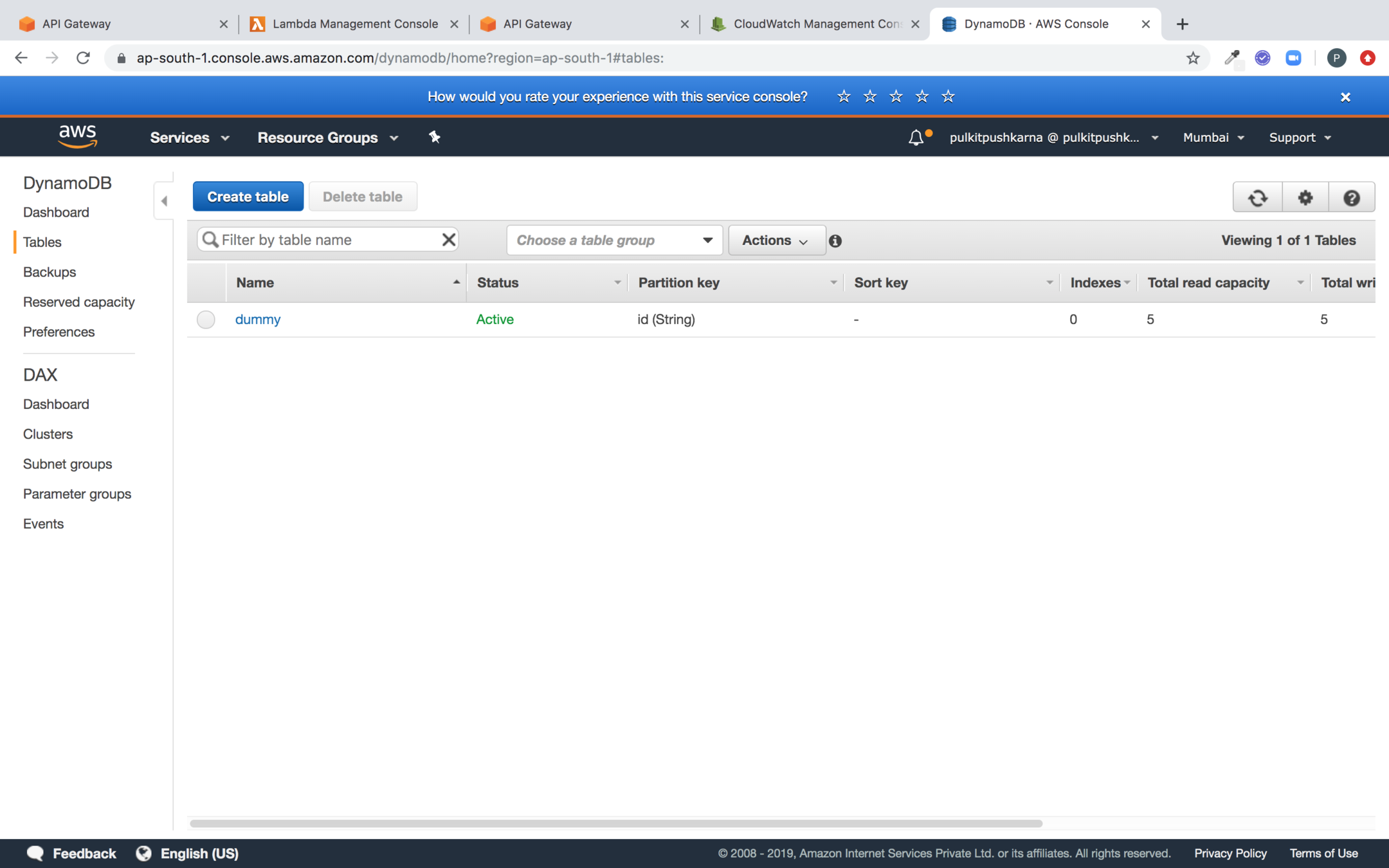Screen dimensions: 1389x868
Task: Click the AWS logo home icon
Action: click(x=77, y=136)
